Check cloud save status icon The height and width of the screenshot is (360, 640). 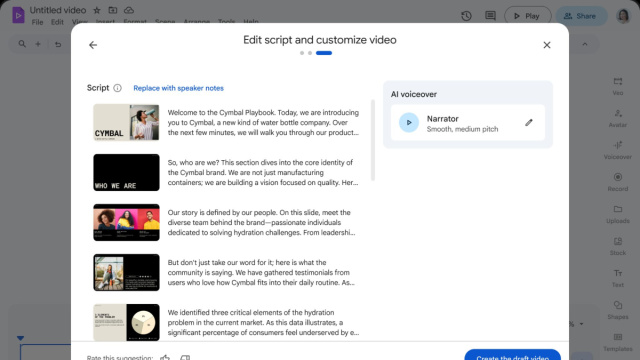(129, 10)
